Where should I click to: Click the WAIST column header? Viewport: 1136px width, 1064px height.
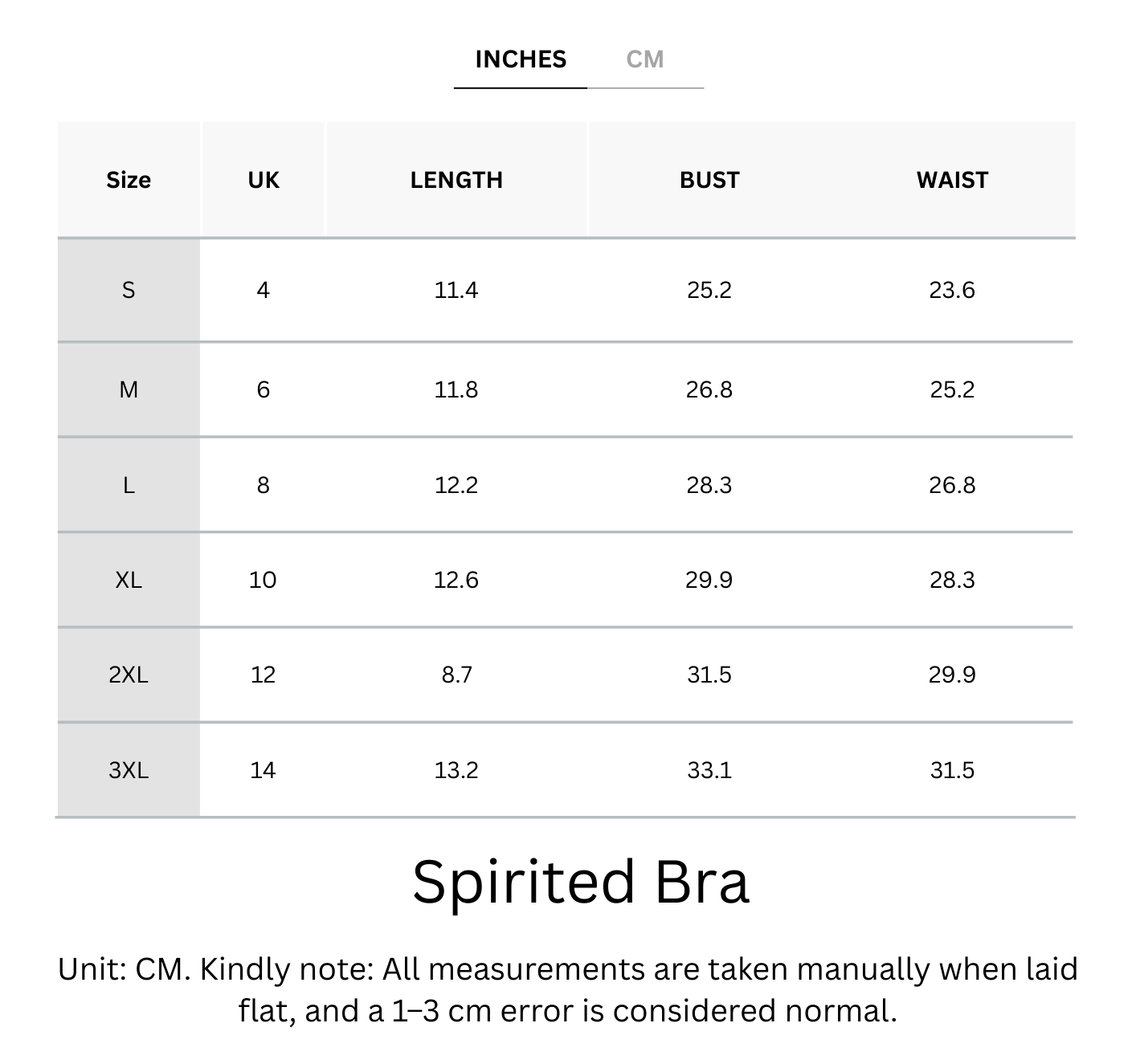pyautogui.click(x=952, y=180)
